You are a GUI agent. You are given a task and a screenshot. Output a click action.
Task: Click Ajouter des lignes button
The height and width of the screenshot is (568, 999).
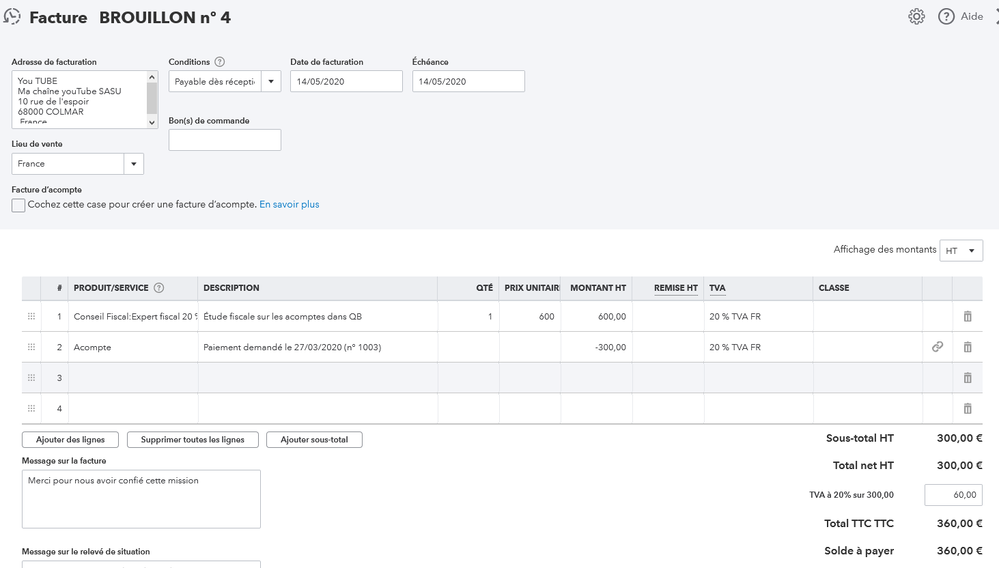coord(70,440)
